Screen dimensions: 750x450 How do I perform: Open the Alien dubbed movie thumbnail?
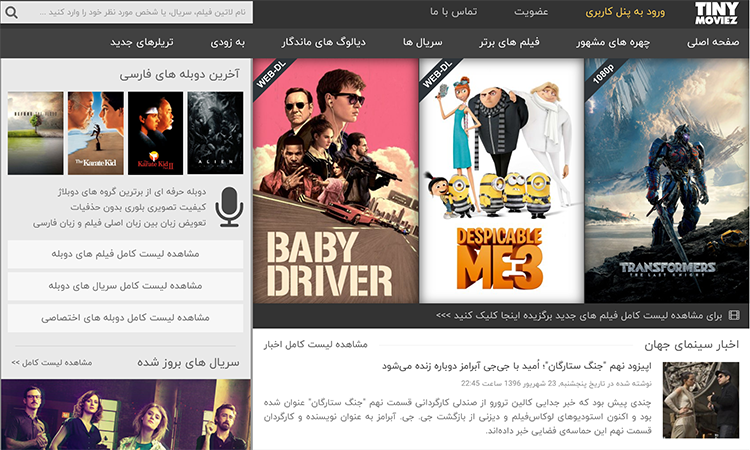pos(215,133)
